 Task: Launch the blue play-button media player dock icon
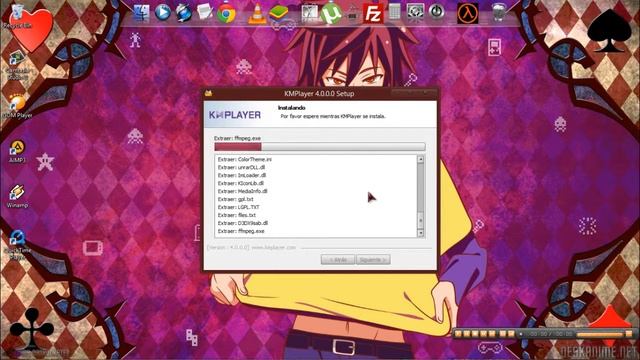(162, 13)
